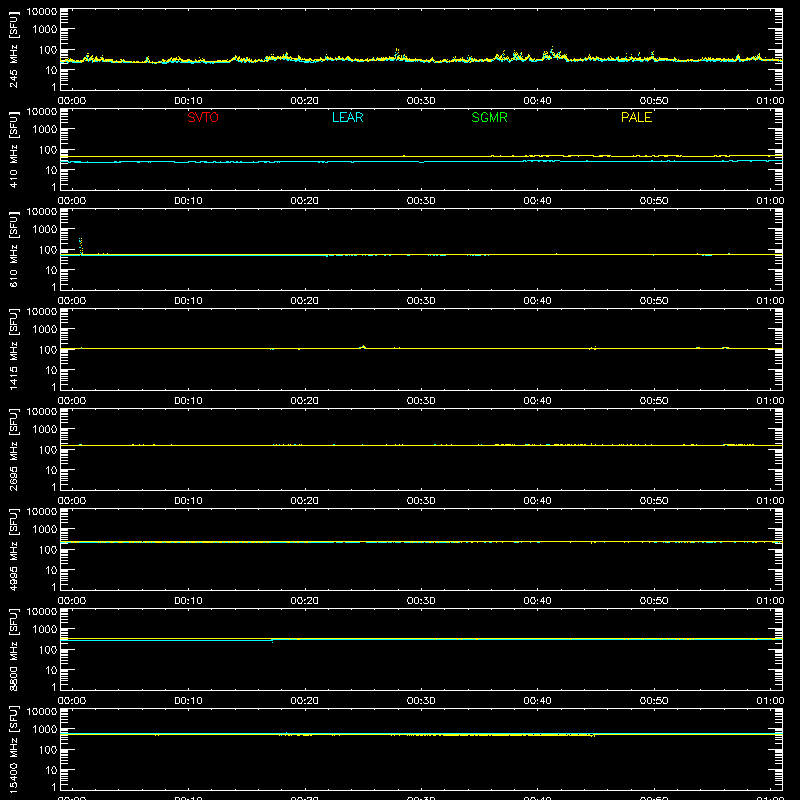This screenshot has height=800, width=800.
Task: Select the 410 MHz [SFU] axis title
Action: pyautogui.click(x=13, y=149)
